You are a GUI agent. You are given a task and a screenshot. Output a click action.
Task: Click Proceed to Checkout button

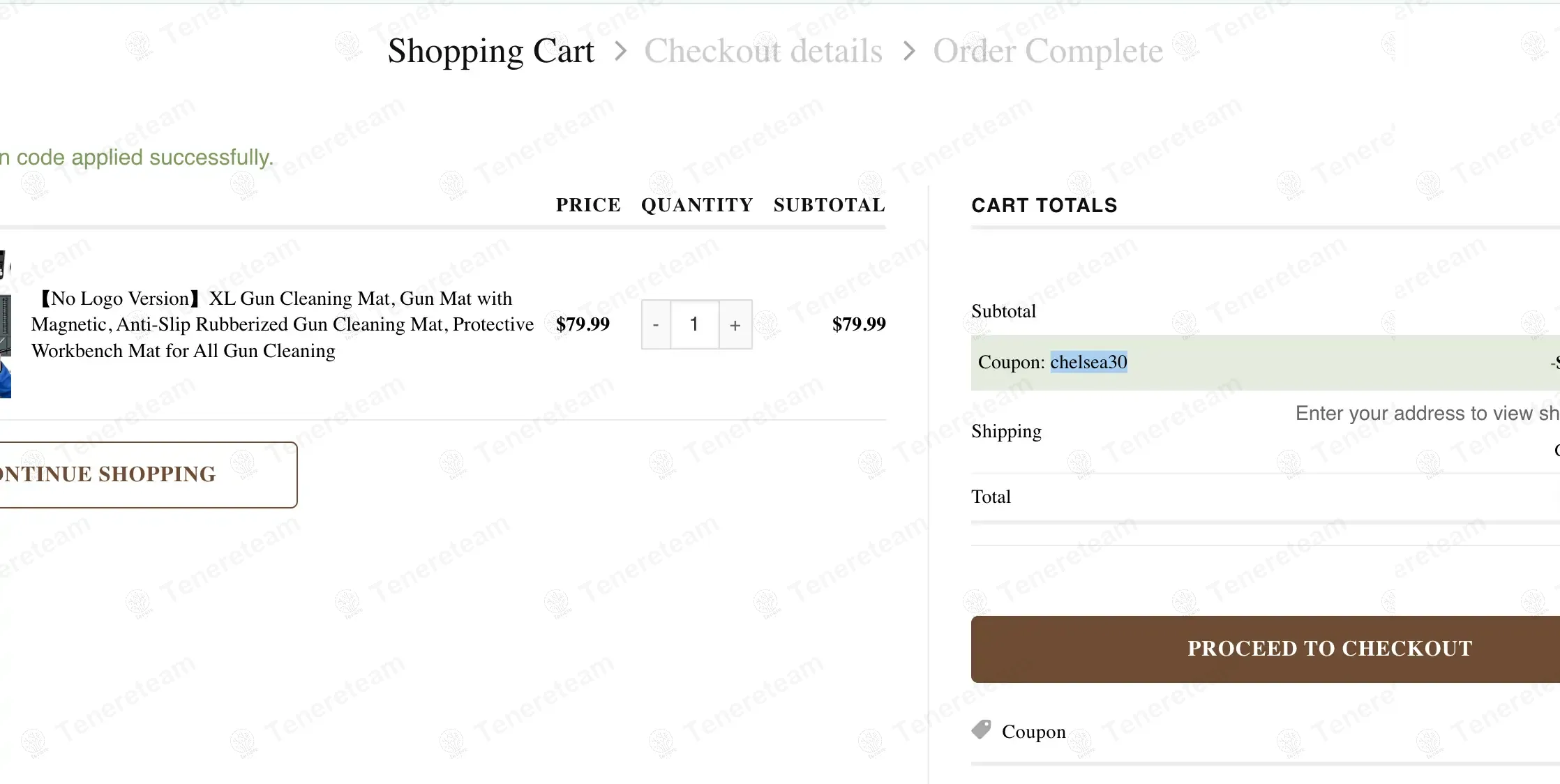pos(1266,649)
